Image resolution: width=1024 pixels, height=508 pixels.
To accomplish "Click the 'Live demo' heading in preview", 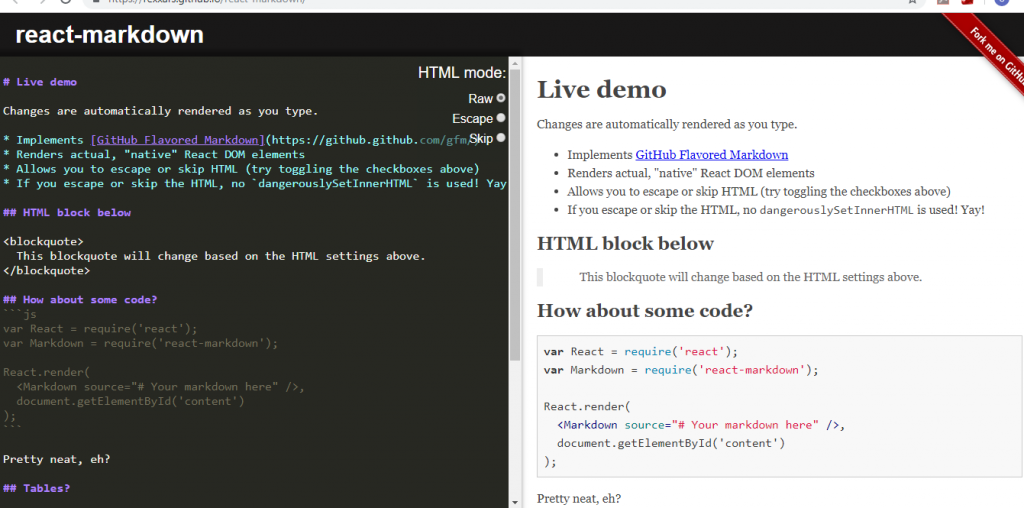I will (x=601, y=89).
